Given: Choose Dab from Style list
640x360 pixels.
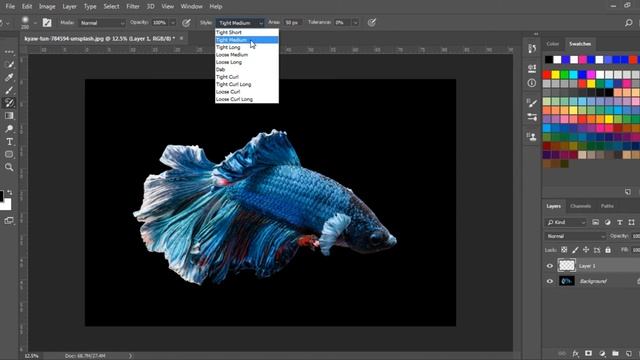Looking at the screenshot, I should tap(247, 69).
